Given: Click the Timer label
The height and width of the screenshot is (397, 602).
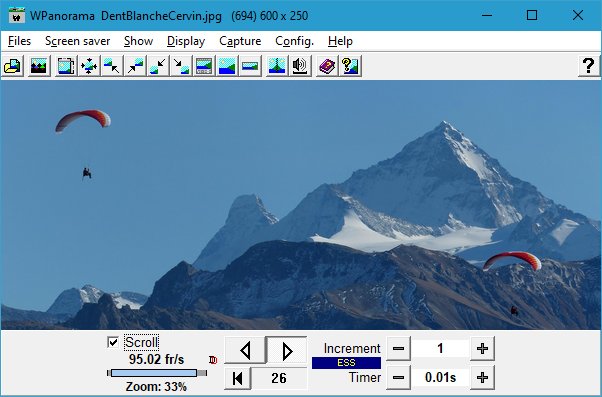Looking at the screenshot, I should tap(365, 377).
